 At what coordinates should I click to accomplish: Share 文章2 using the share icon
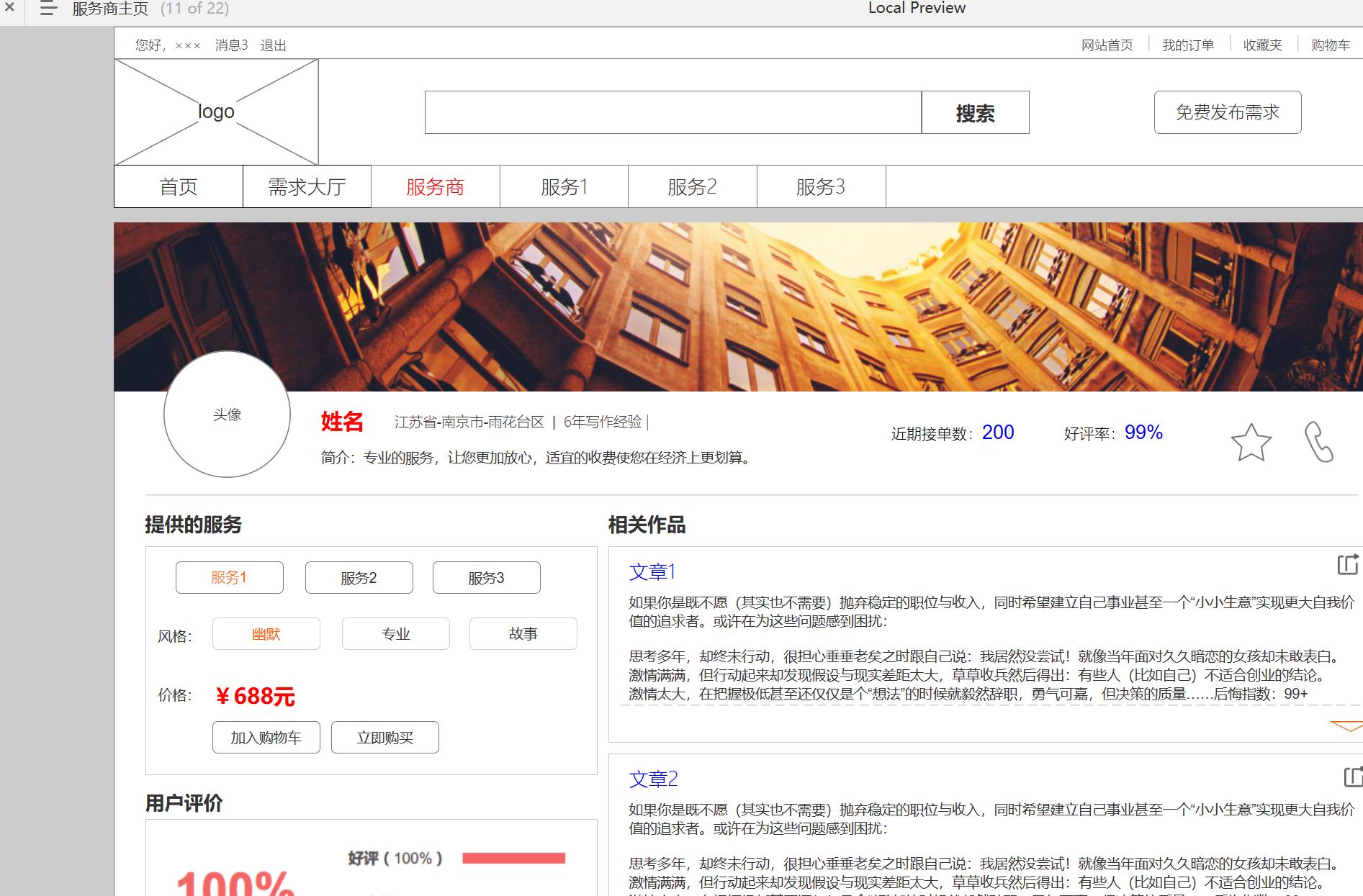(x=1354, y=777)
